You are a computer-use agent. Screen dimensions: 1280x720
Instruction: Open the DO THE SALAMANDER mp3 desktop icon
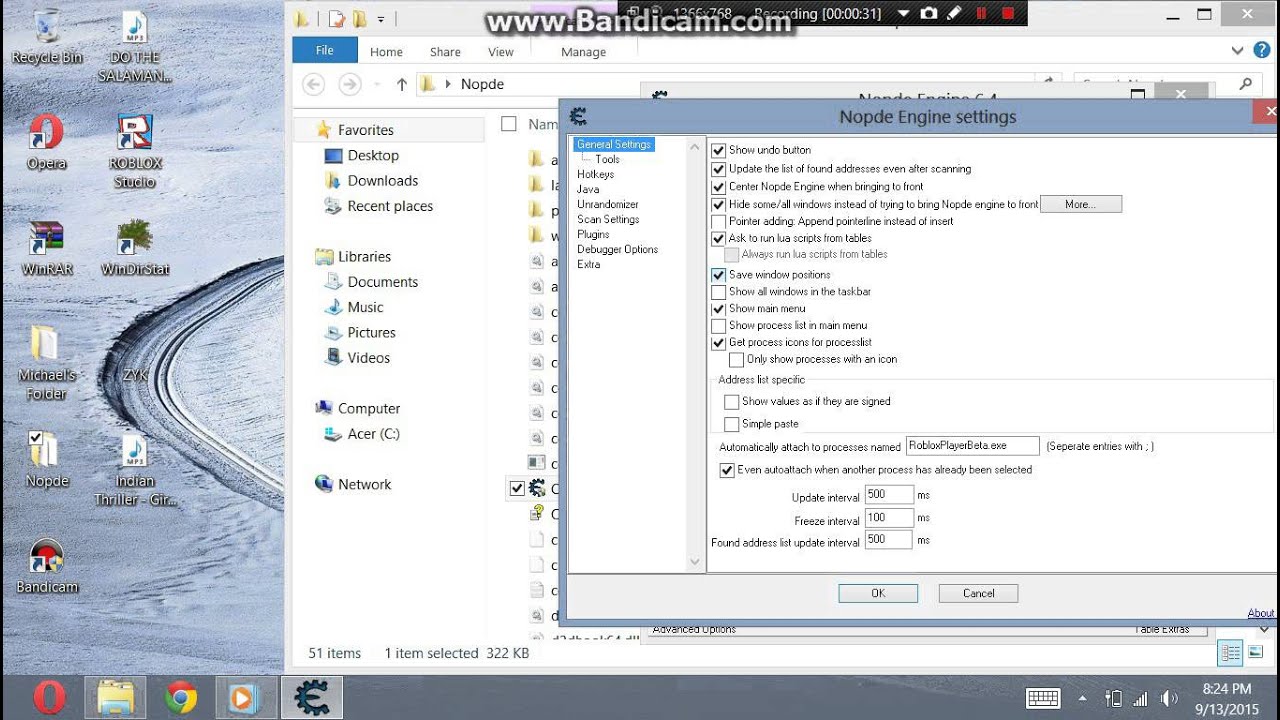[134, 47]
